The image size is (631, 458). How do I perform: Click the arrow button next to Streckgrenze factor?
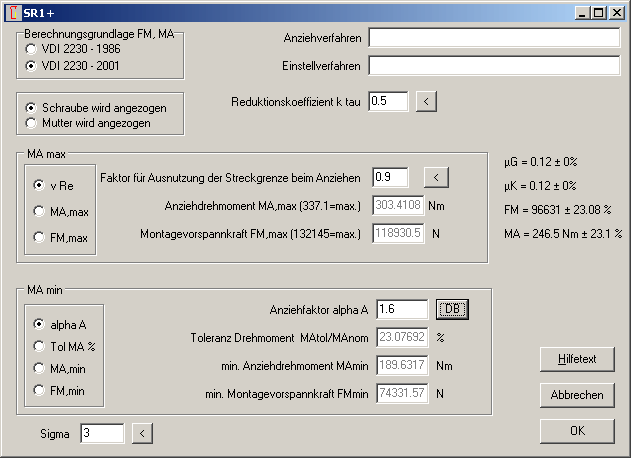(x=436, y=177)
